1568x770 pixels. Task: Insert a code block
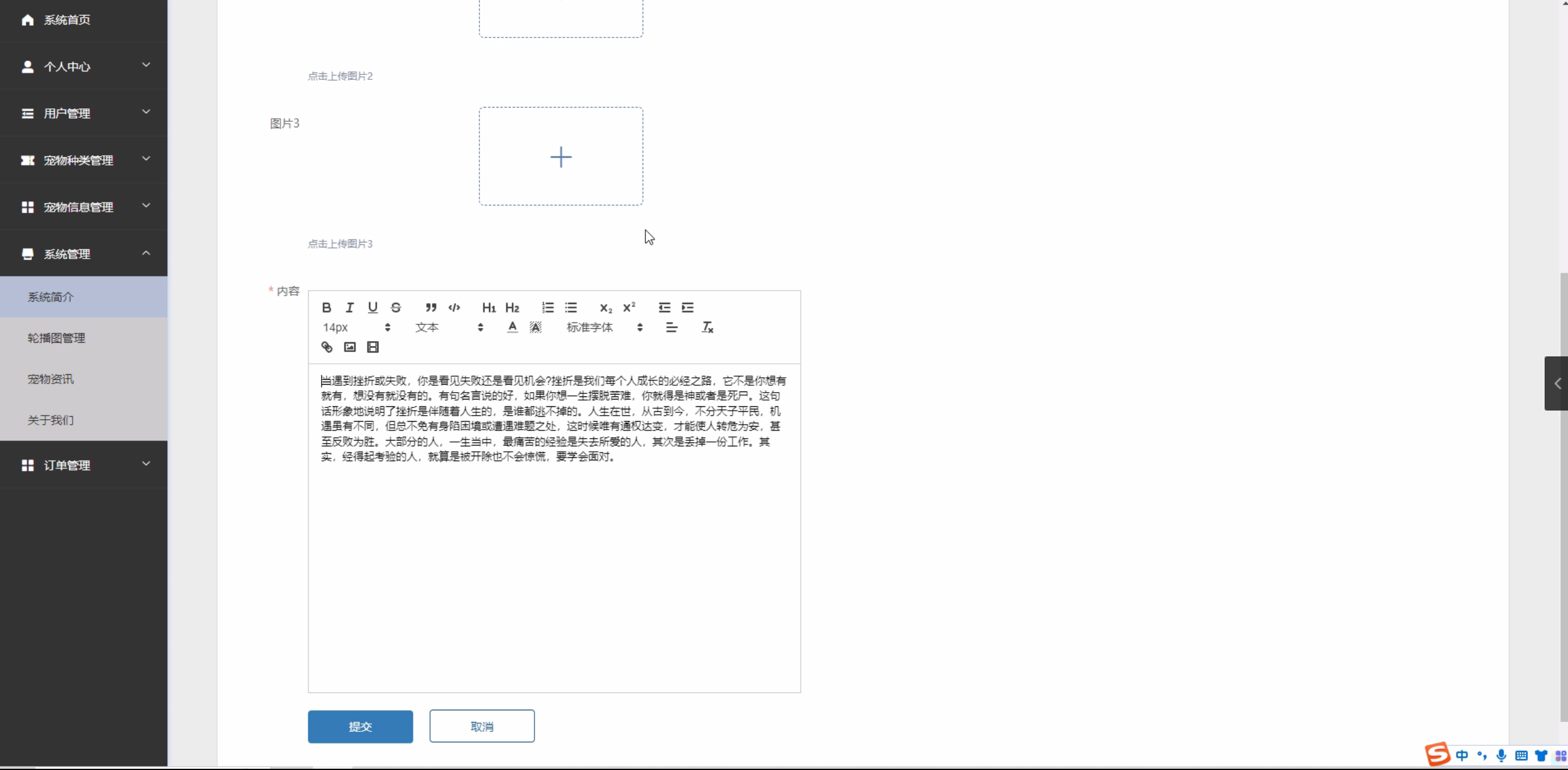pos(454,307)
